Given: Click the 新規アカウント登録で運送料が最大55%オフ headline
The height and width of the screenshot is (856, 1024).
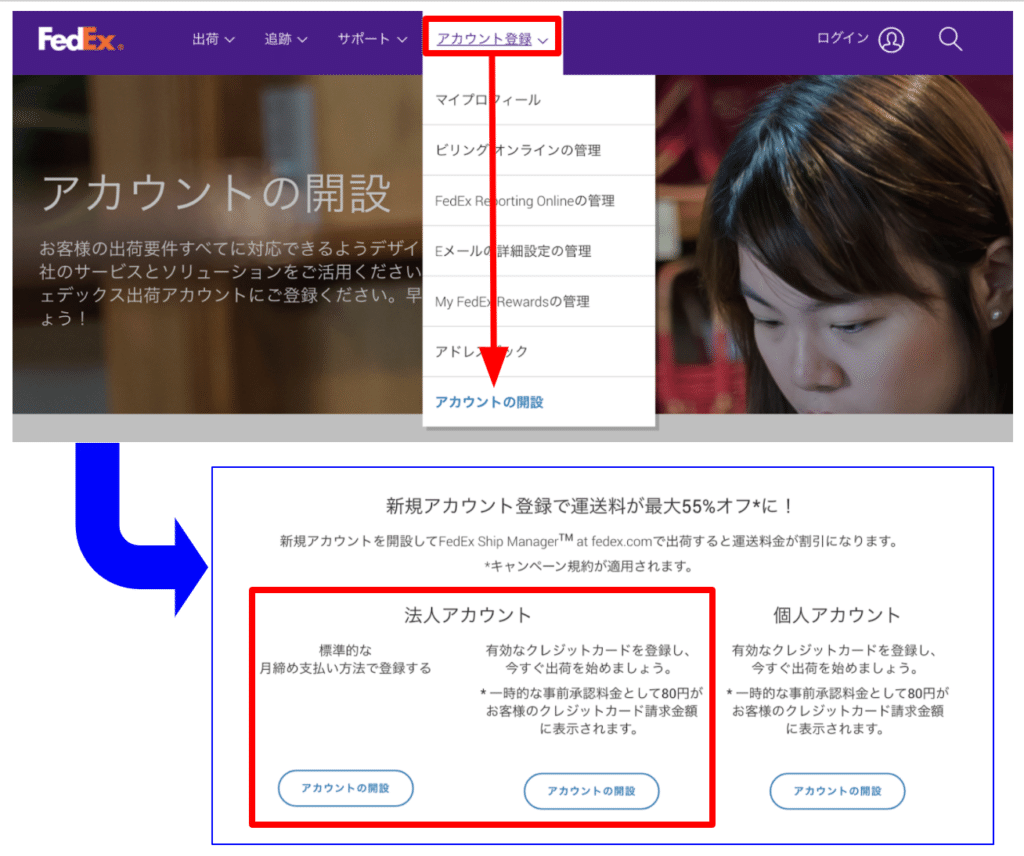Looking at the screenshot, I should [589, 506].
